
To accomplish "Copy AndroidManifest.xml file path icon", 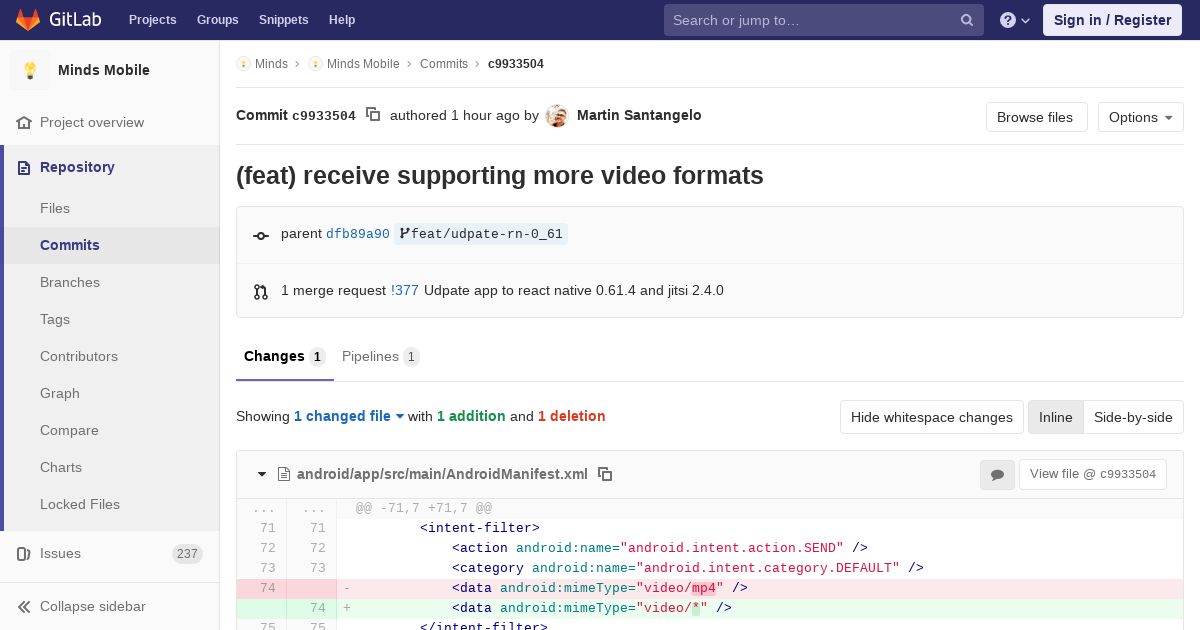I will (x=605, y=474).
